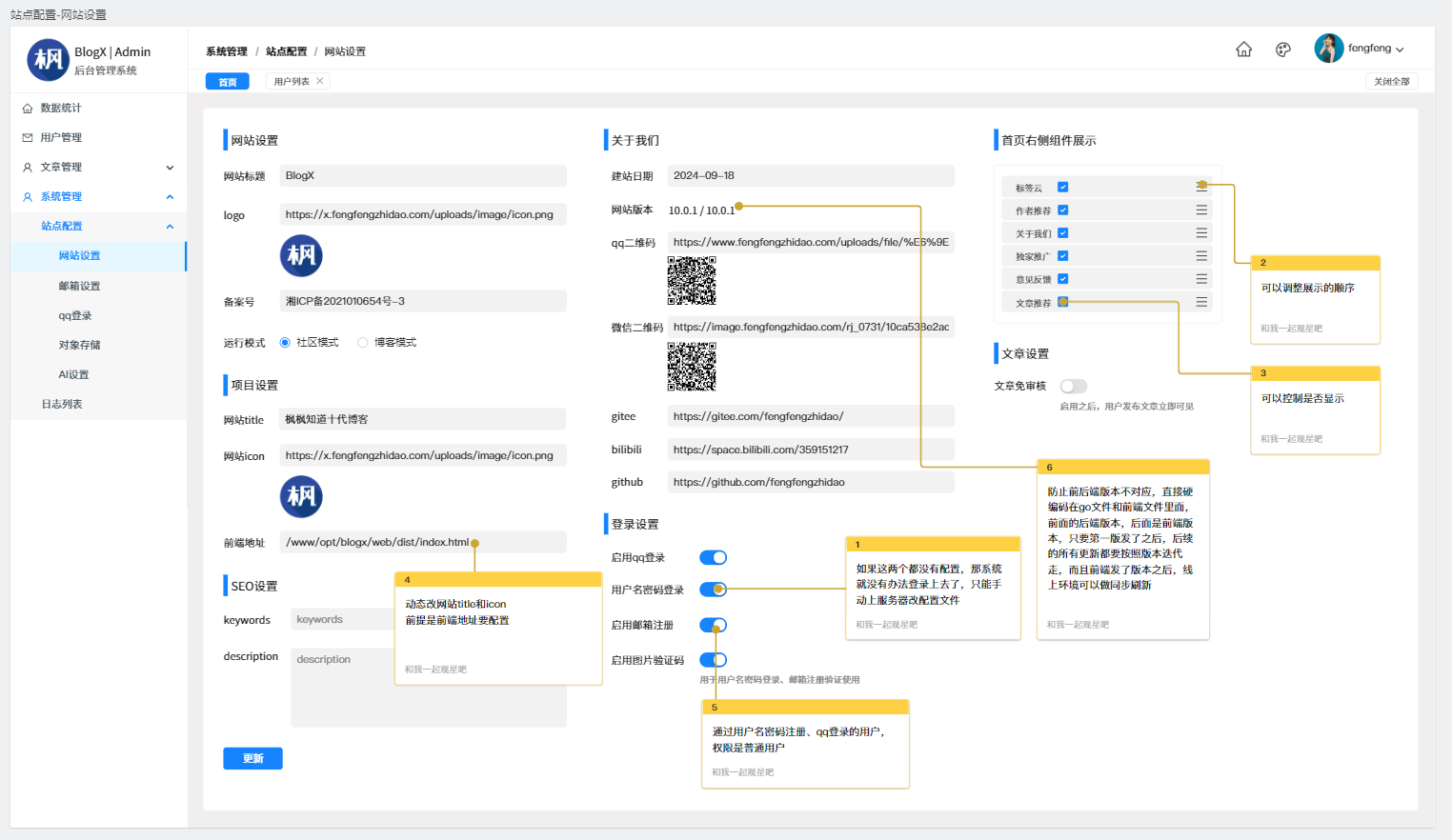Click drag handle icon for 关于我们 row

[1201, 233]
